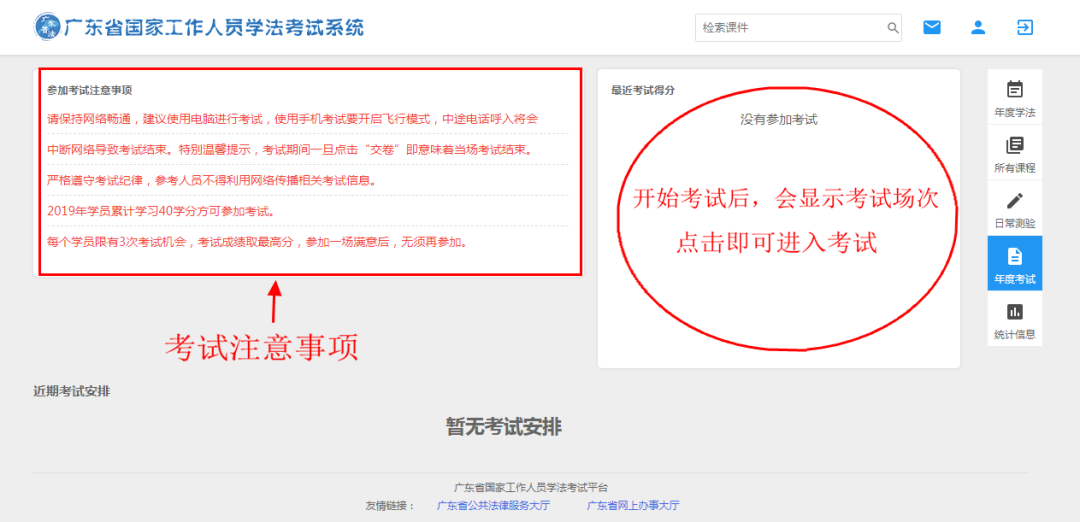
Task: Click notice line 2019年学员累计学习40学分
Action: 162,211
